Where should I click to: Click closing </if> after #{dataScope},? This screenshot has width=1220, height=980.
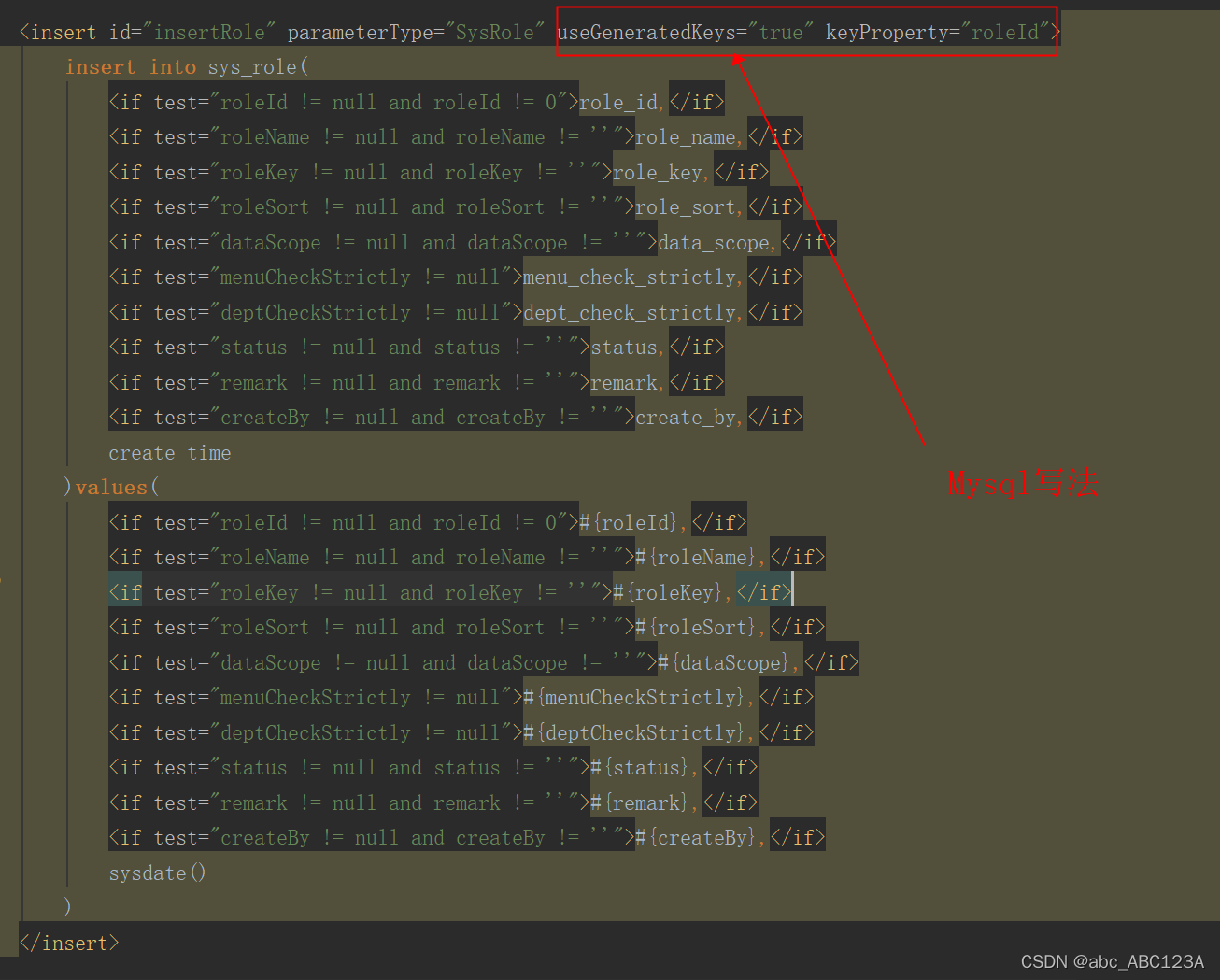tap(831, 663)
